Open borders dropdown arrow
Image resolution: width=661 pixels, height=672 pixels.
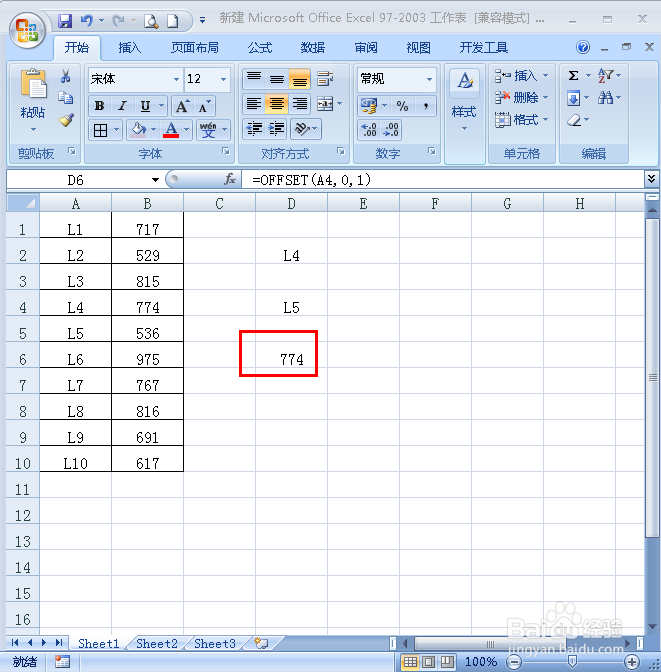pyautogui.click(x=117, y=129)
